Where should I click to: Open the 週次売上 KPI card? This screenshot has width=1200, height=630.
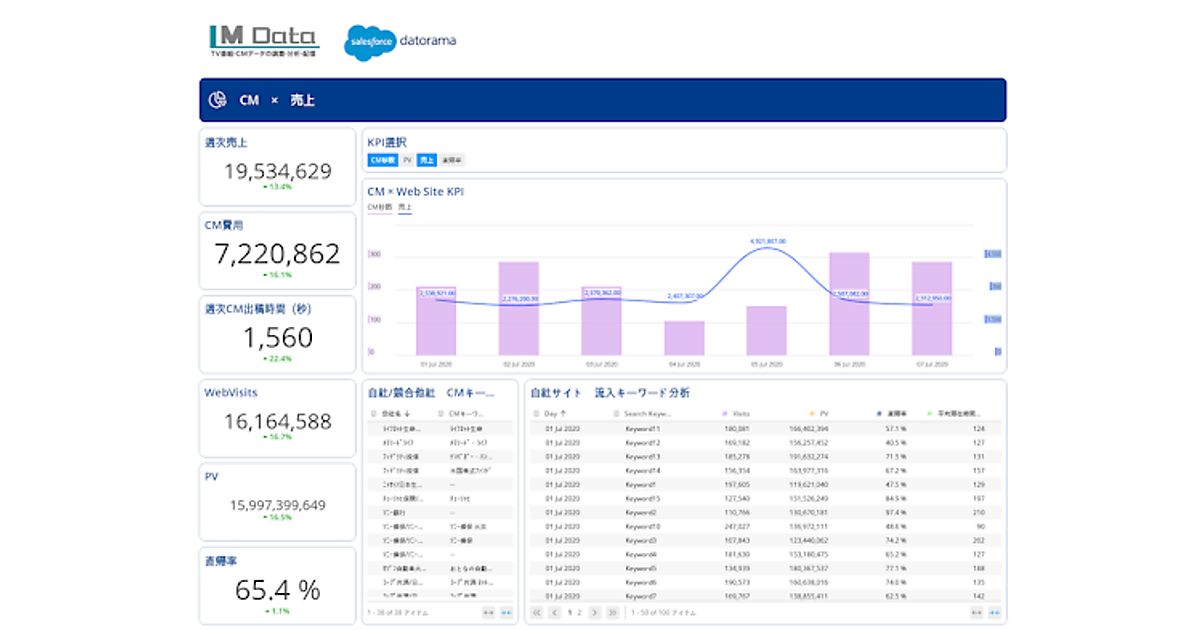coord(277,166)
